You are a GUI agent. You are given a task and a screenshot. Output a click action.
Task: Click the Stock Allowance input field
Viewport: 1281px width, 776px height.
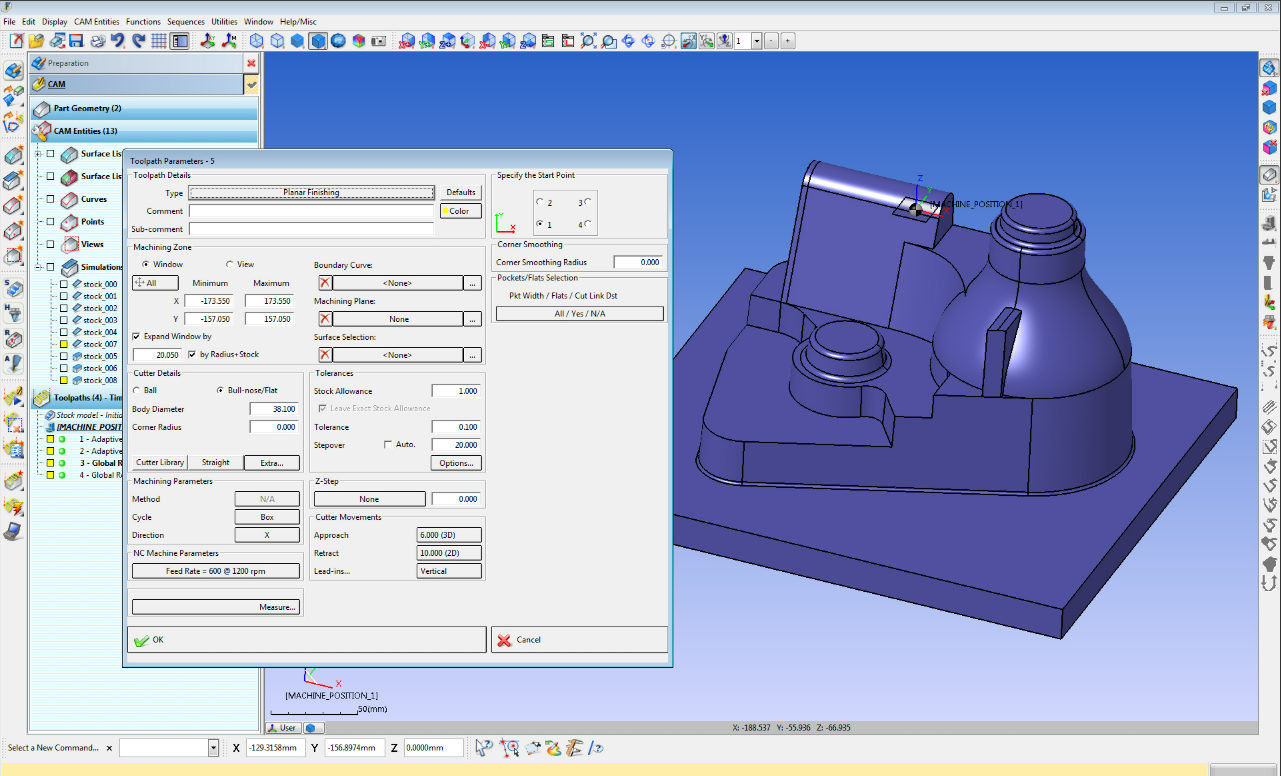[455, 391]
